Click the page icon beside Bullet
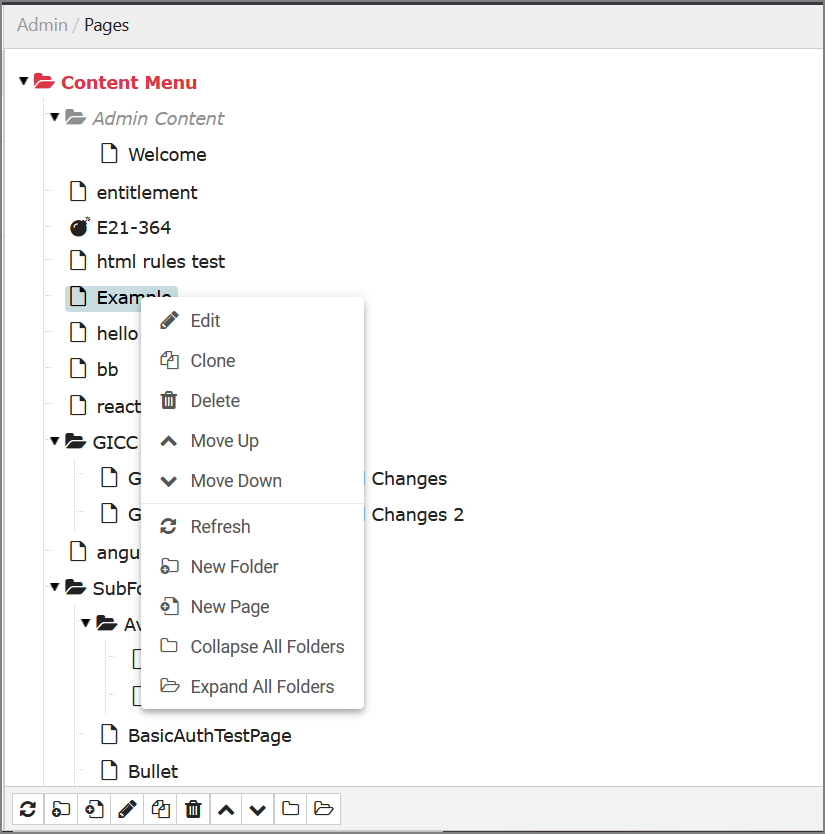The width and height of the screenshot is (825, 834). (x=110, y=770)
